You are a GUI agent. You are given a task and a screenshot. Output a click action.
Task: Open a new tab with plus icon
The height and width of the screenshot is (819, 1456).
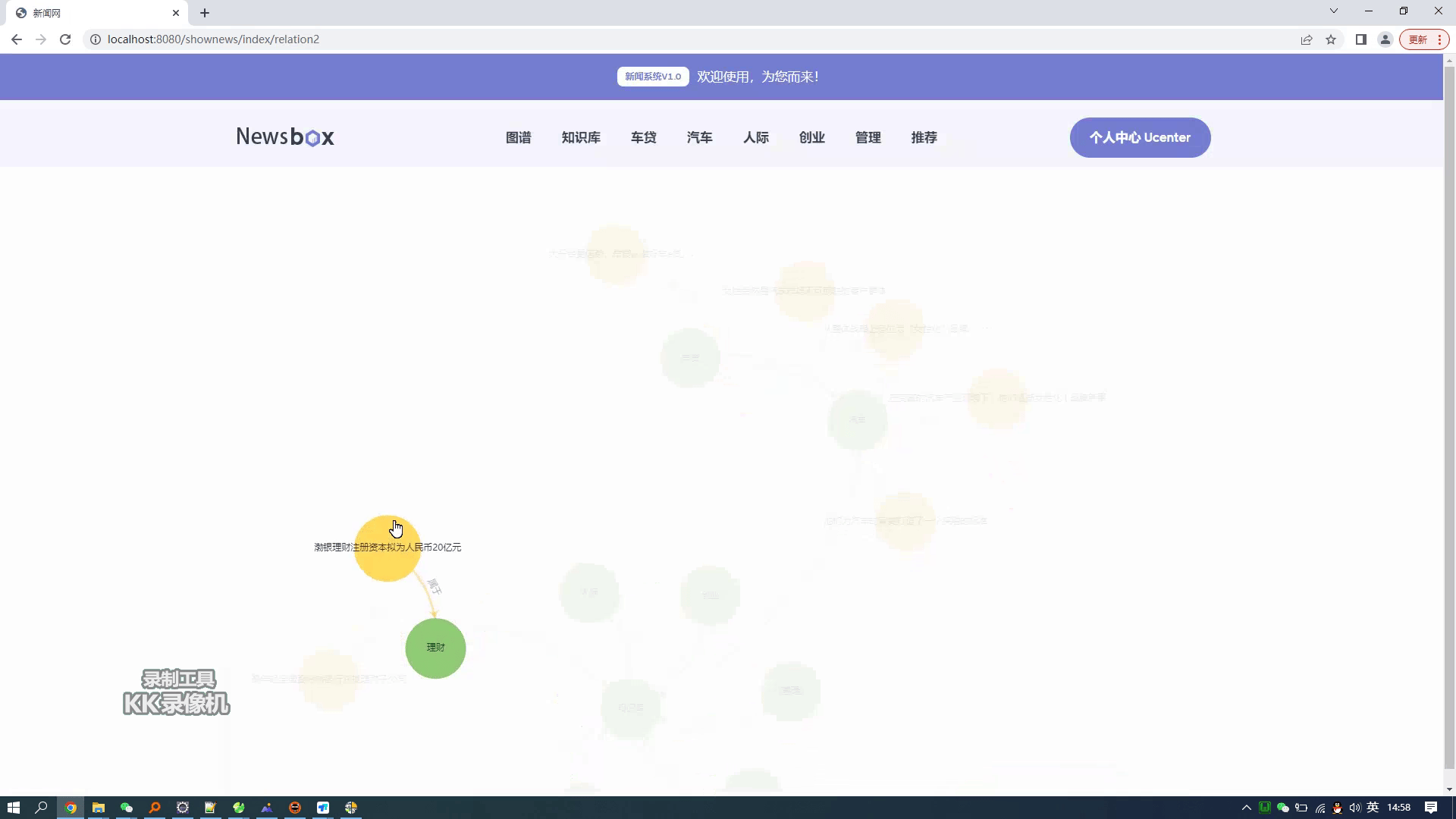(x=205, y=13)
